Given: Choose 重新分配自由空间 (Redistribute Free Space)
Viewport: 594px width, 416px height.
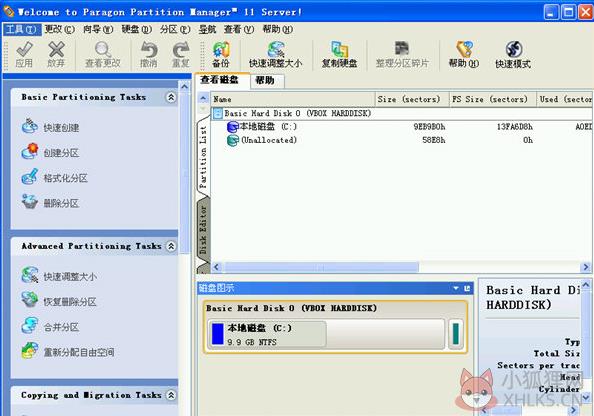Looking at the screenshot, I should pyautogui.click(x=68, y=352).
